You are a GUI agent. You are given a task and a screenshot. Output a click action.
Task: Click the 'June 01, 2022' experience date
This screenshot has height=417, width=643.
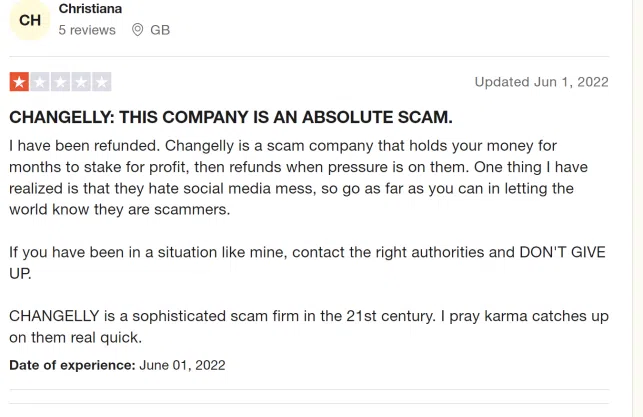point(182,365)
